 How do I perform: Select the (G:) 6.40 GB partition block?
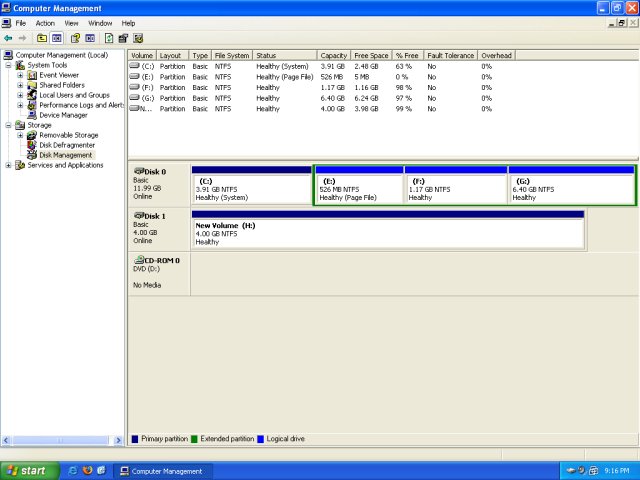pos(571,187)
